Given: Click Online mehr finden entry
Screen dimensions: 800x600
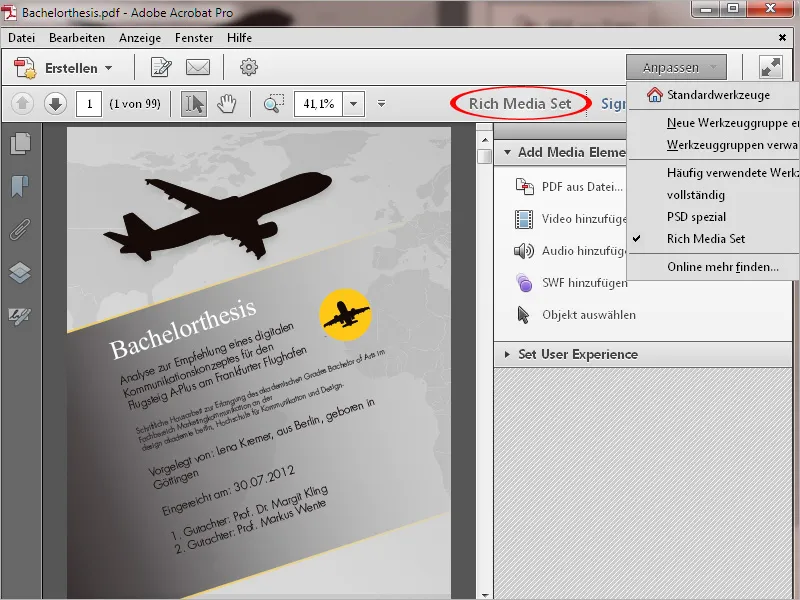Looking at the screenshot, I should click(722, 267).
